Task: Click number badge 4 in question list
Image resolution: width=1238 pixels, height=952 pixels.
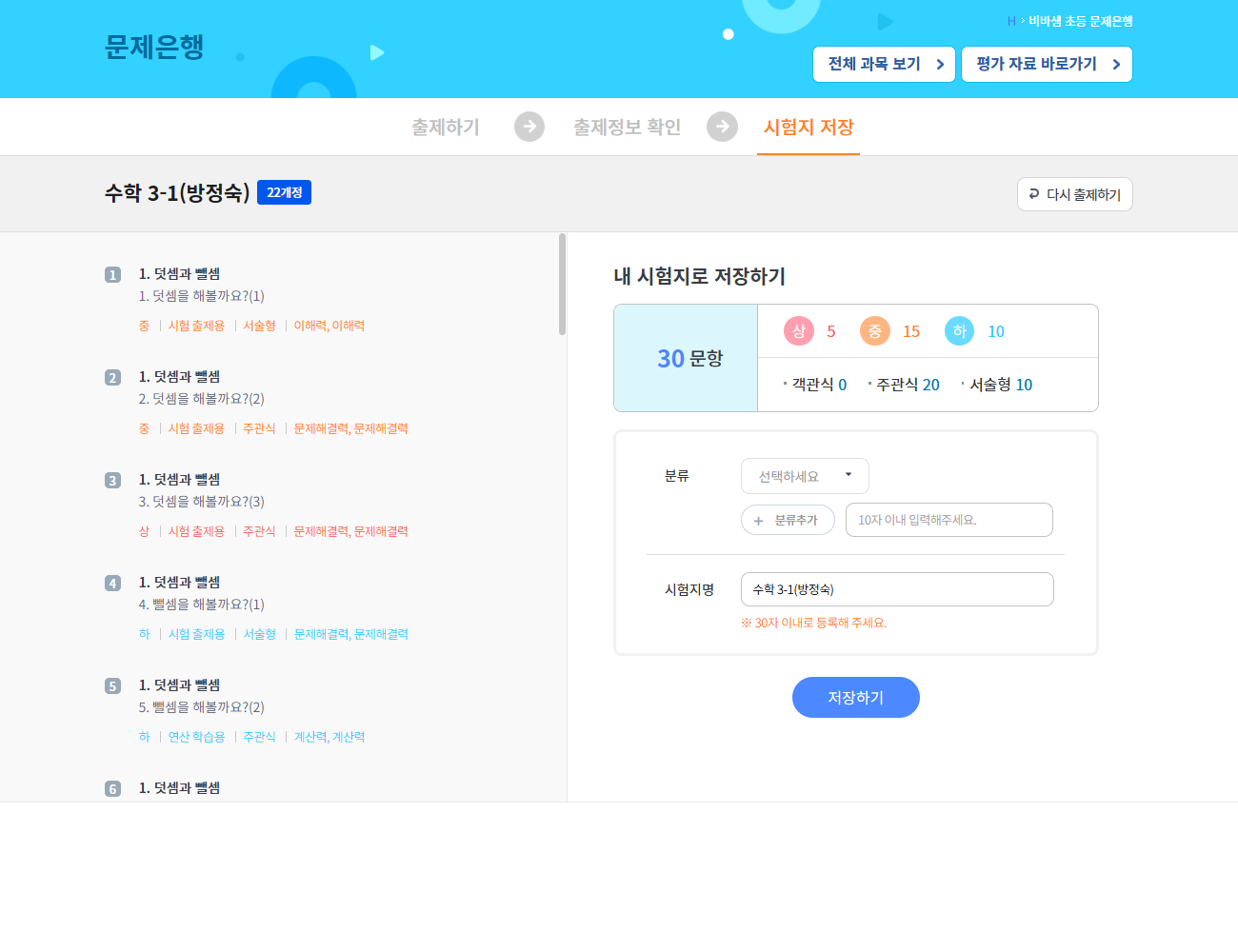Action: (112, 584)
